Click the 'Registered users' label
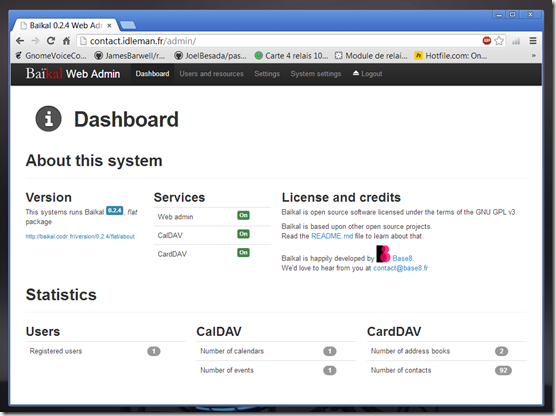 point(56,351)
